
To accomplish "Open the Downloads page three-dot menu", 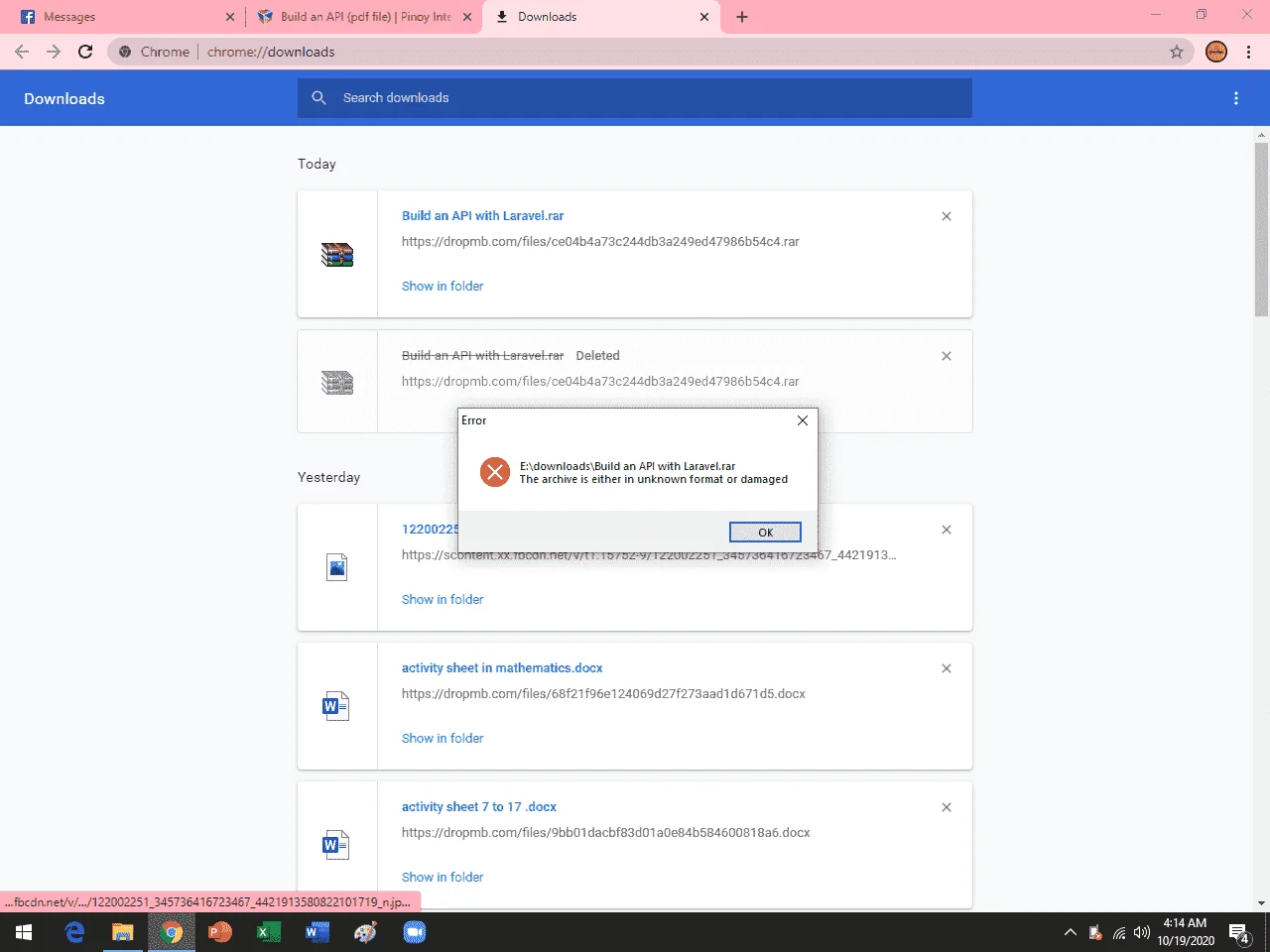I will (x=1236, y=98).
